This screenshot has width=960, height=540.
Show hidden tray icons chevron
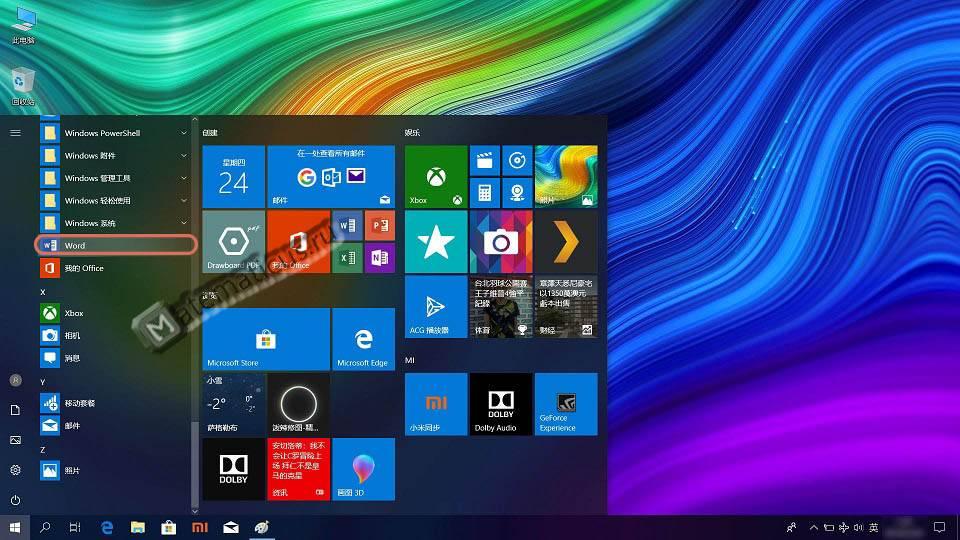coord(814,528)
